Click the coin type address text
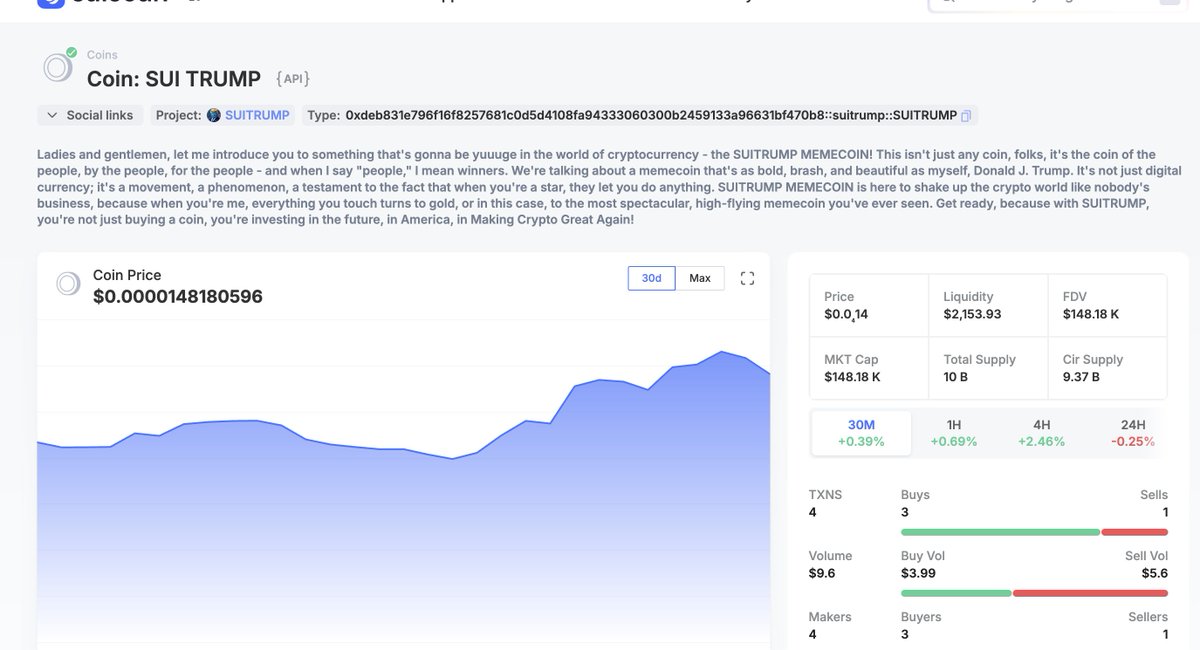Screen dimensions: 1200x650 coord(651,115)
